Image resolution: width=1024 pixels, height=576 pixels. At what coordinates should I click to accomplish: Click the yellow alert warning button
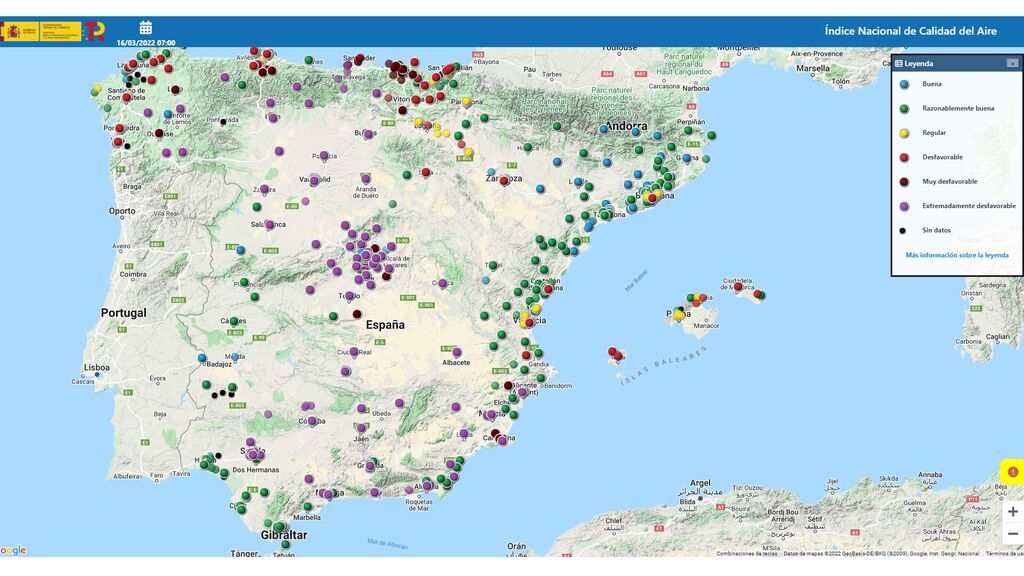point(1012,472)
